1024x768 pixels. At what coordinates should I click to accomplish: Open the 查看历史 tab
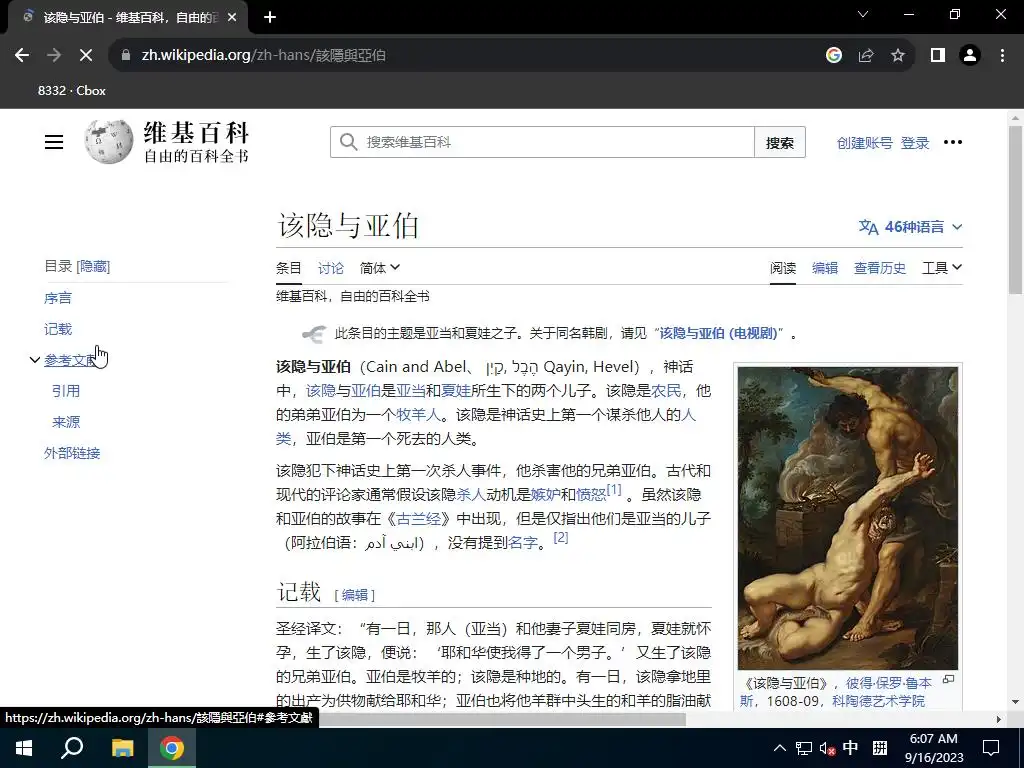(880, 268)
